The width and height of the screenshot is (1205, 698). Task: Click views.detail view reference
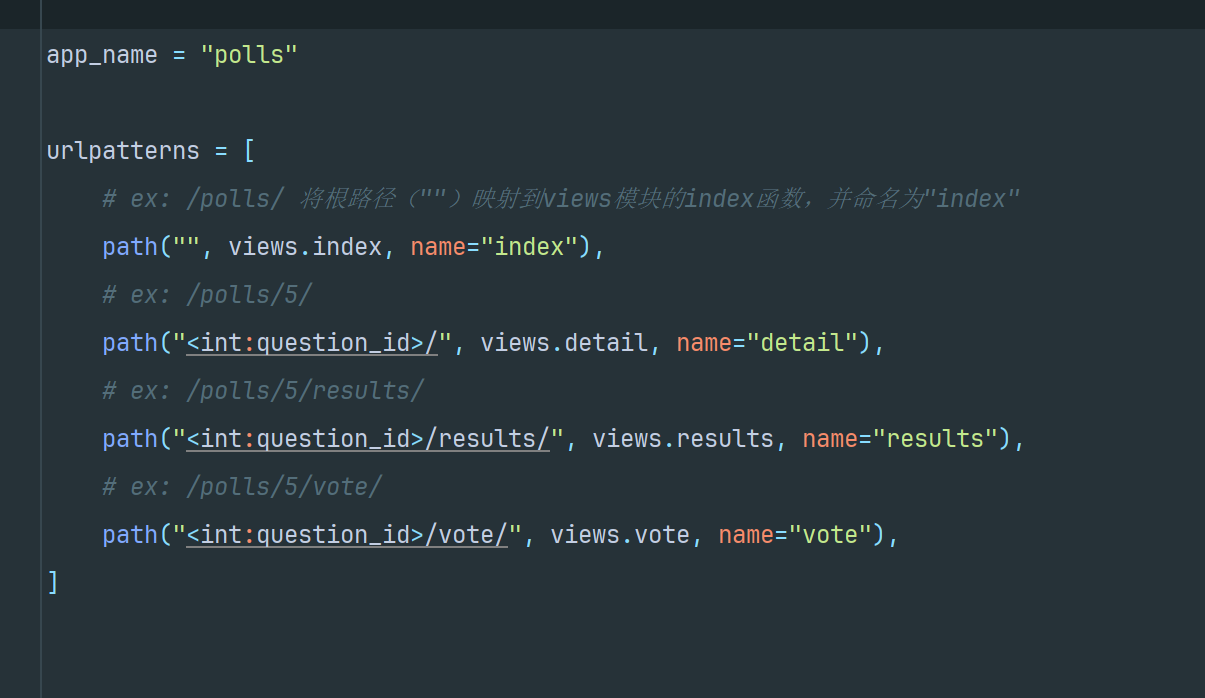(x=564, y=343)
